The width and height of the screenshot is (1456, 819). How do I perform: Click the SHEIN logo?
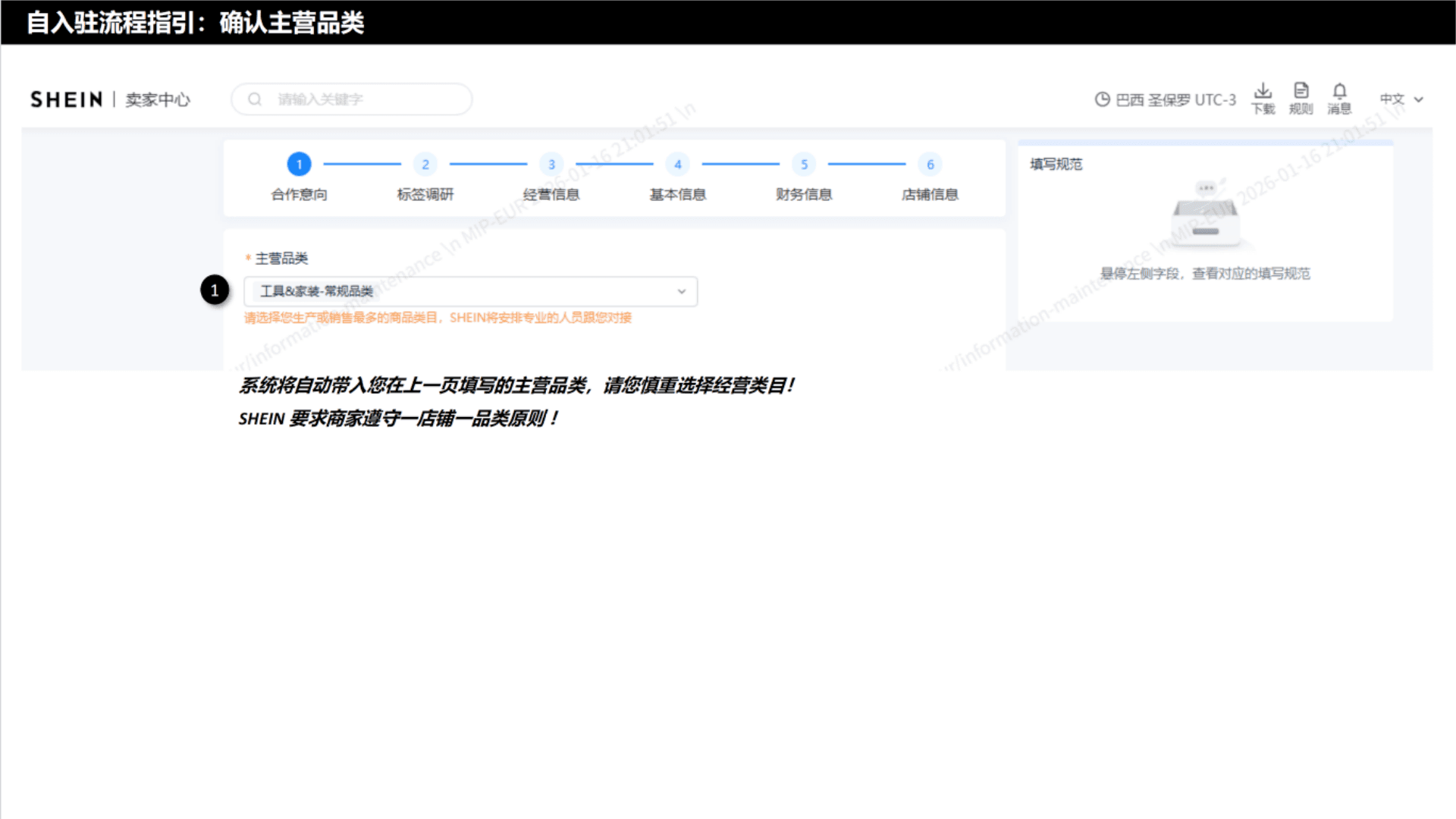coord(66,99)
